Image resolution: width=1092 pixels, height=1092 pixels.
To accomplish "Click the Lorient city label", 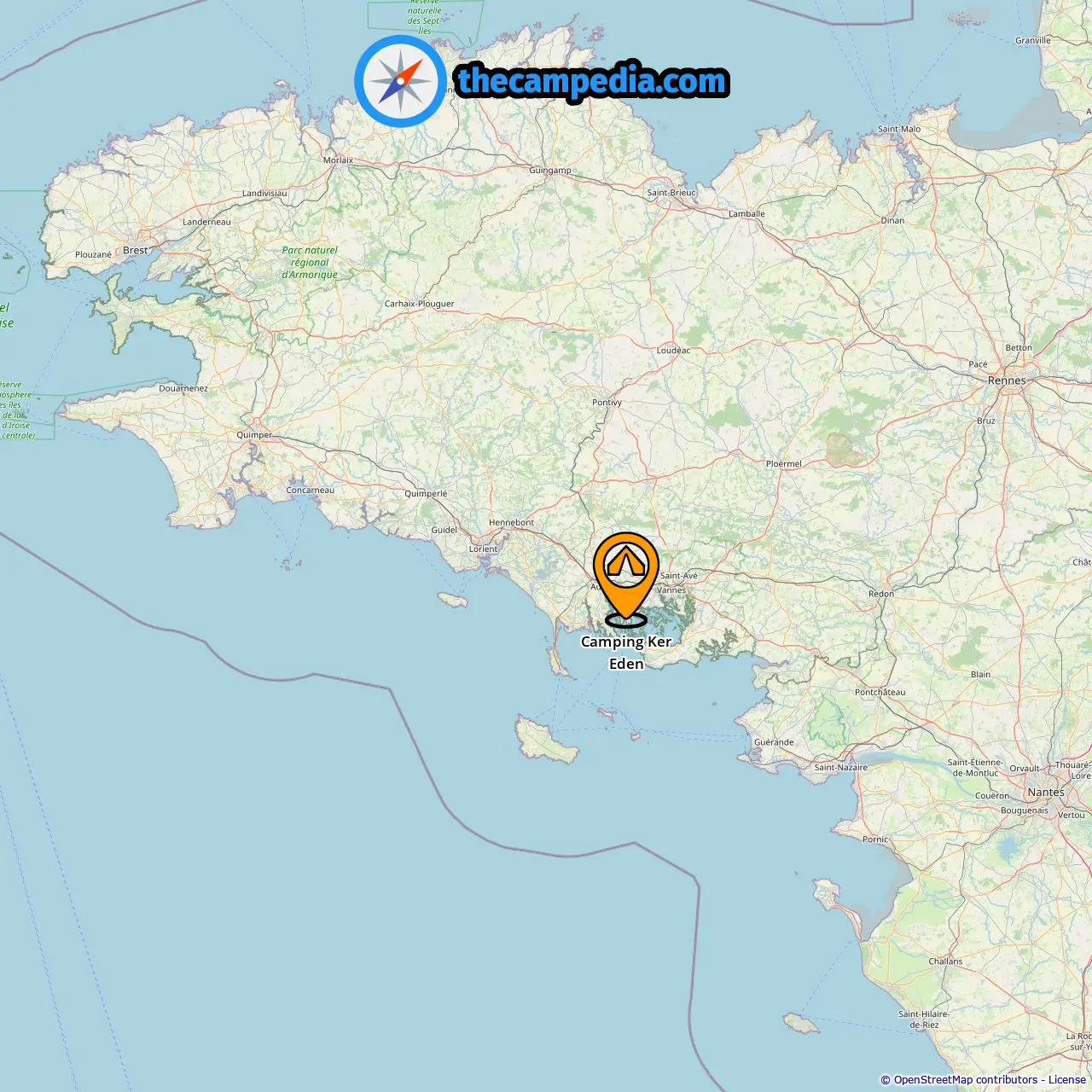I will pyautogui.click(x=483, y=549).
